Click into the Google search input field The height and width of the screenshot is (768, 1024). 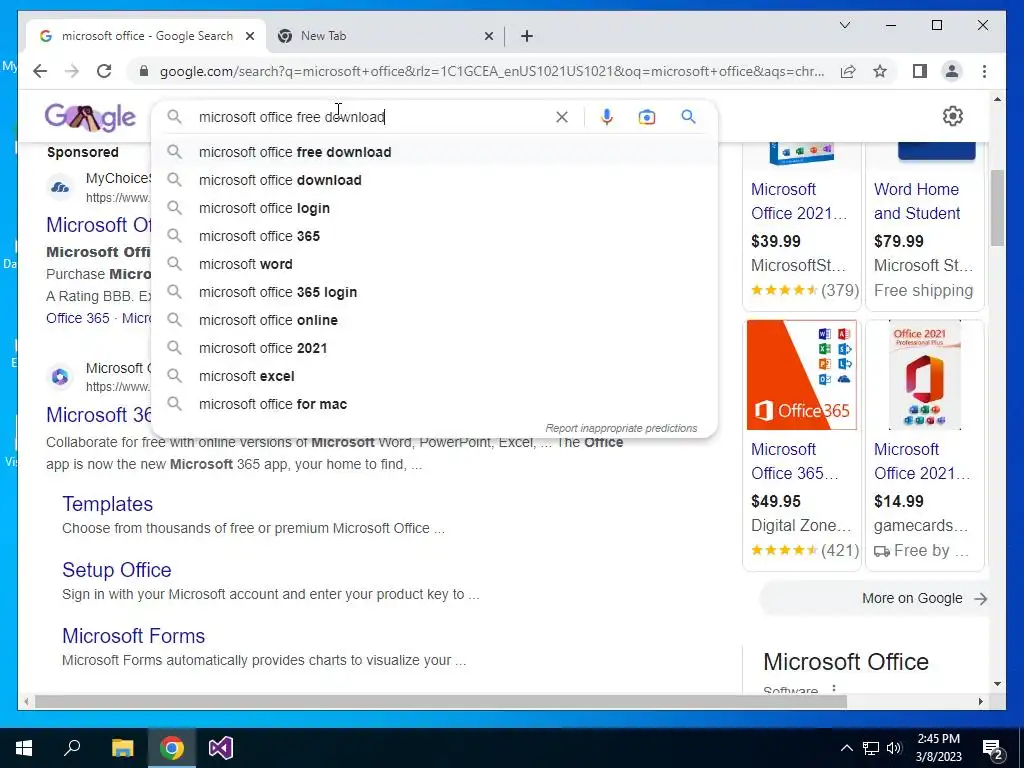pyautogui.click(x=372, y=117)
